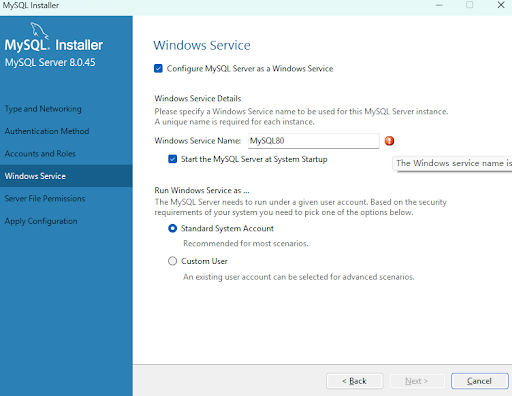This screenshot has width=512, height=396.
Task: Close the MySQL Installer window
Action: pyautogui.click(x=501, y=5)
